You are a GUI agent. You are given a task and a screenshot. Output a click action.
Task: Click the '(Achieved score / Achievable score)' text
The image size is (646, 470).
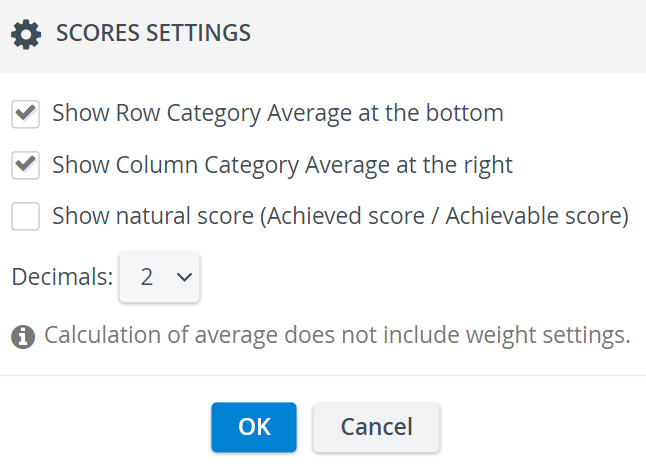(445, 216)
